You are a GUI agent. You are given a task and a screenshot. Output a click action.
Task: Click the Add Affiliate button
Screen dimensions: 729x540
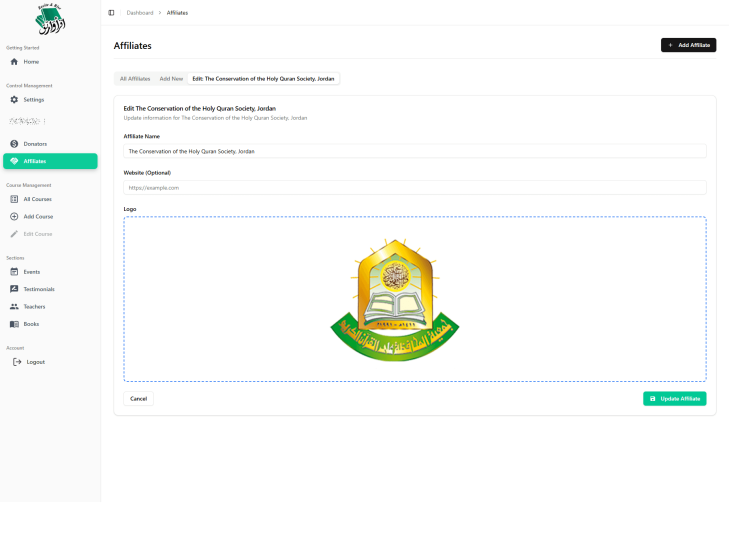pyautogui.click(x=688, y=45)
